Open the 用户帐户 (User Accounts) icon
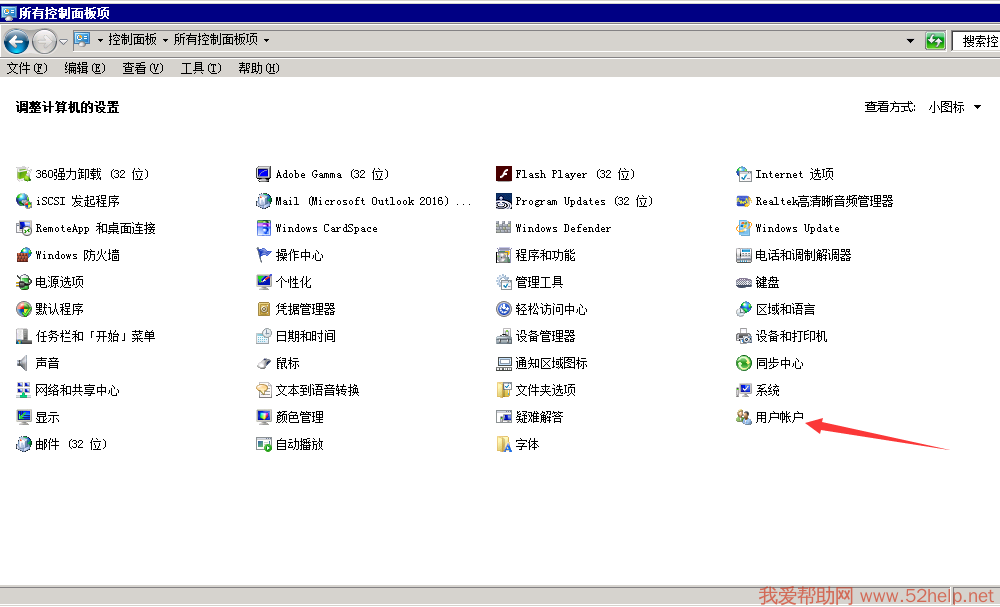The image size is (1000, 607). click(x=744, y=417)
